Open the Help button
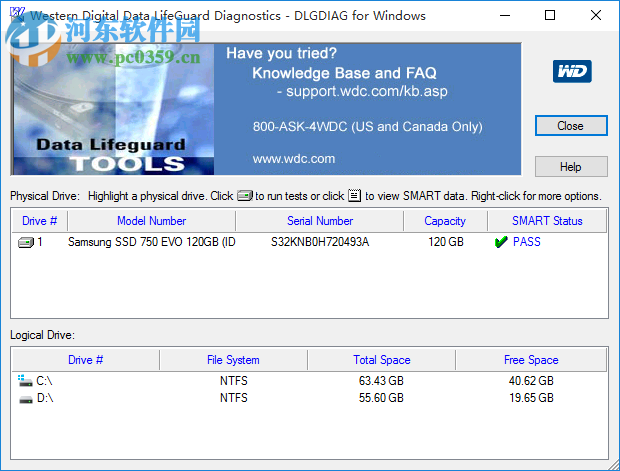 [571, 166]
